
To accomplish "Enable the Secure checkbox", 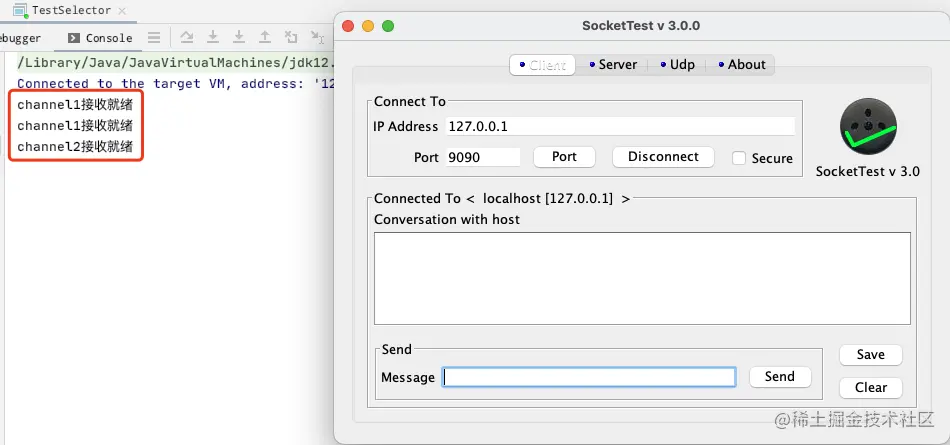I will coord(740,158).
